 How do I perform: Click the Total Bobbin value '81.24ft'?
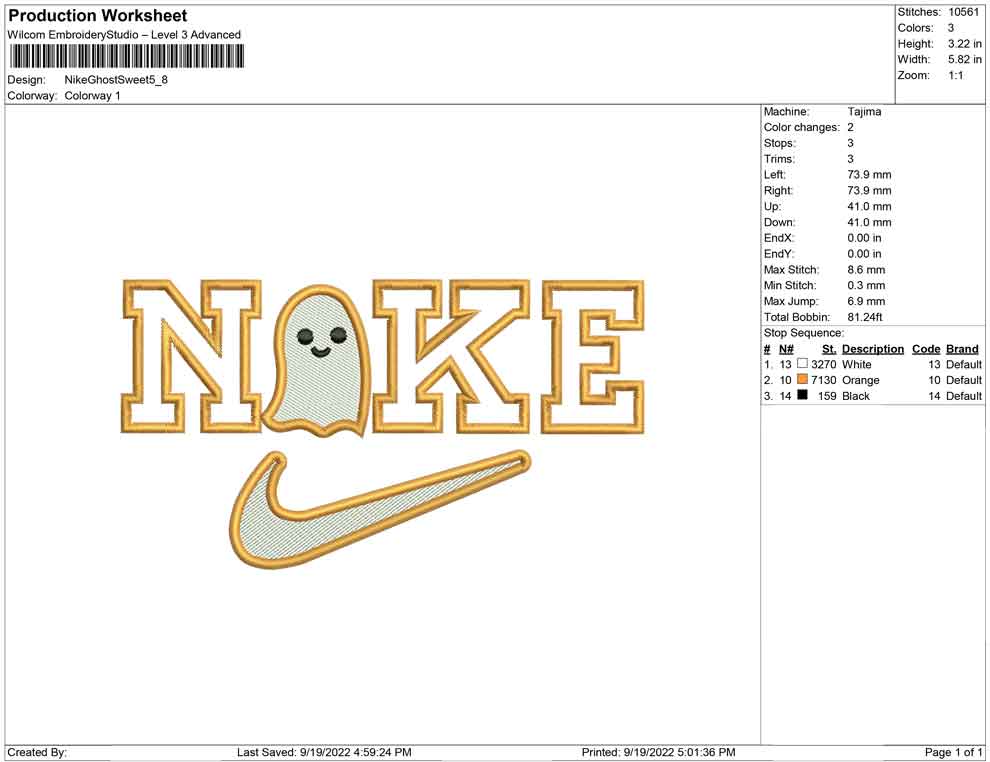[865, 317]
